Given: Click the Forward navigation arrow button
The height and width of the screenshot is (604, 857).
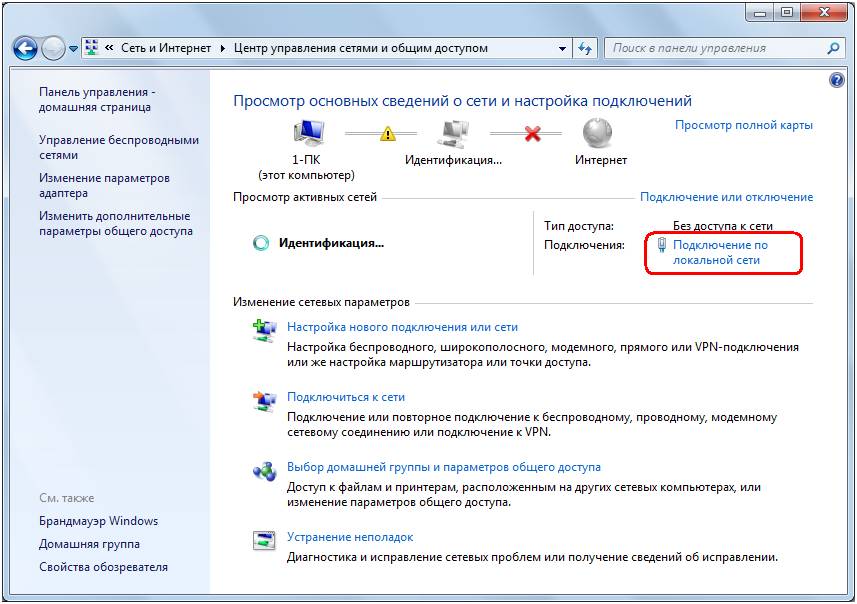Looking at the screenshot, I should (54, 49).
